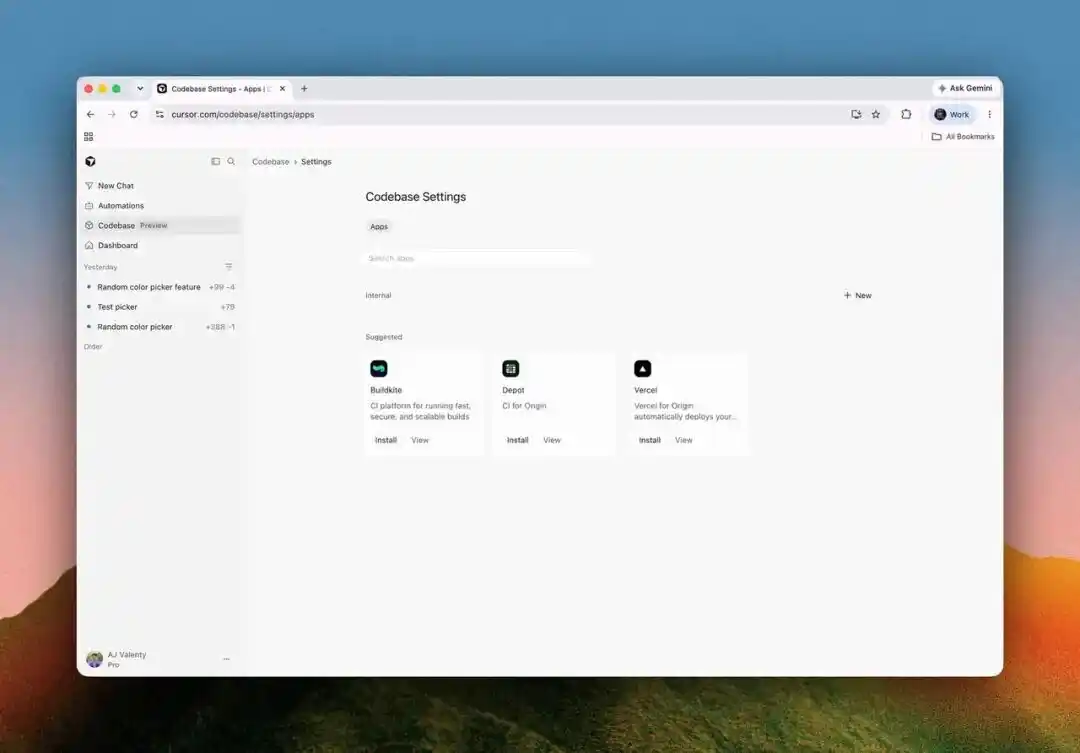This screenshot has height=753, width=1080.
Task: Click Buildkite description text
Action: click(420, 411)
